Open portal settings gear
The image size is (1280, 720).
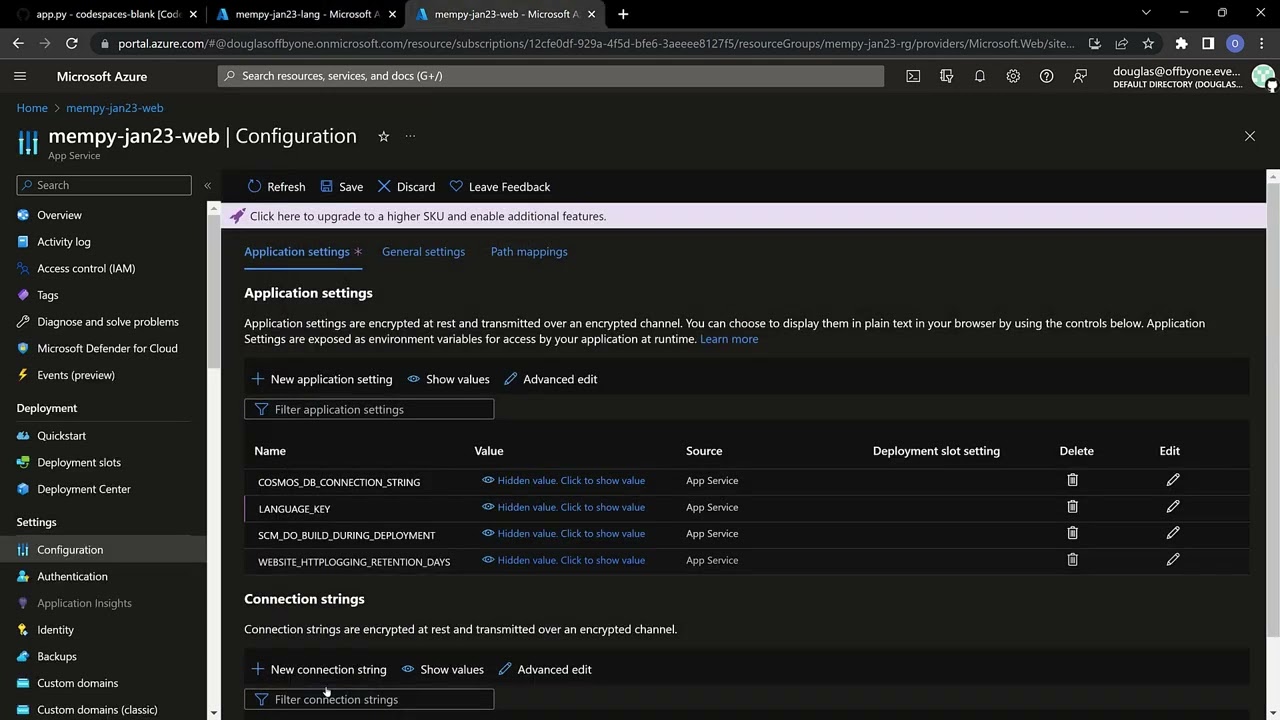(x=1013, y=76)
